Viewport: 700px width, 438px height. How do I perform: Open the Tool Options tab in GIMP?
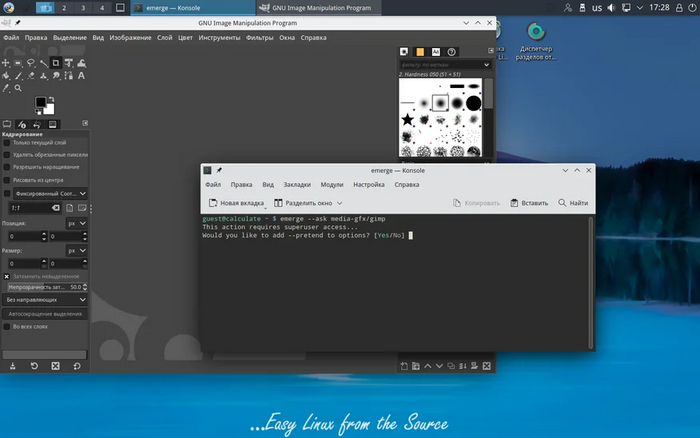tap(7, 125)
